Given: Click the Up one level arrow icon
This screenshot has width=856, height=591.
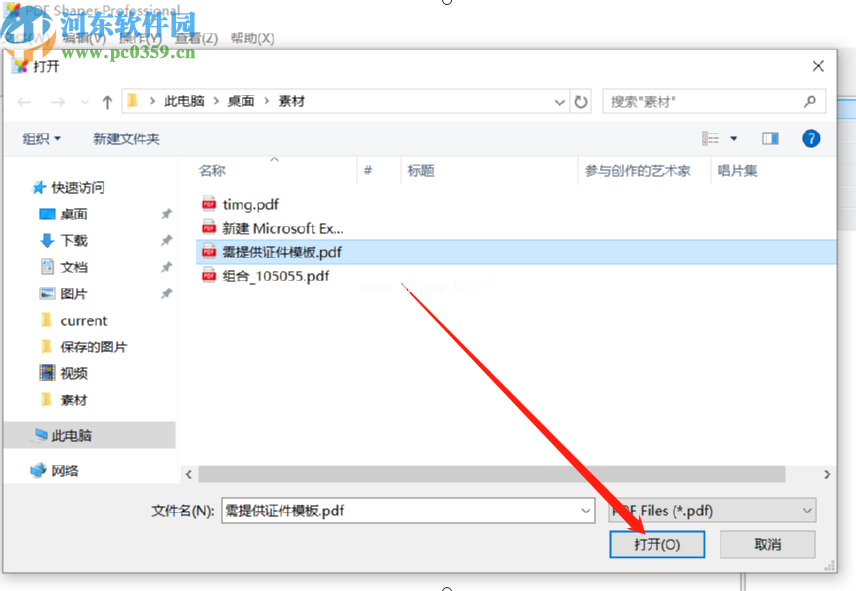Looking at the screenshot, I should click(x=107, y=102).
